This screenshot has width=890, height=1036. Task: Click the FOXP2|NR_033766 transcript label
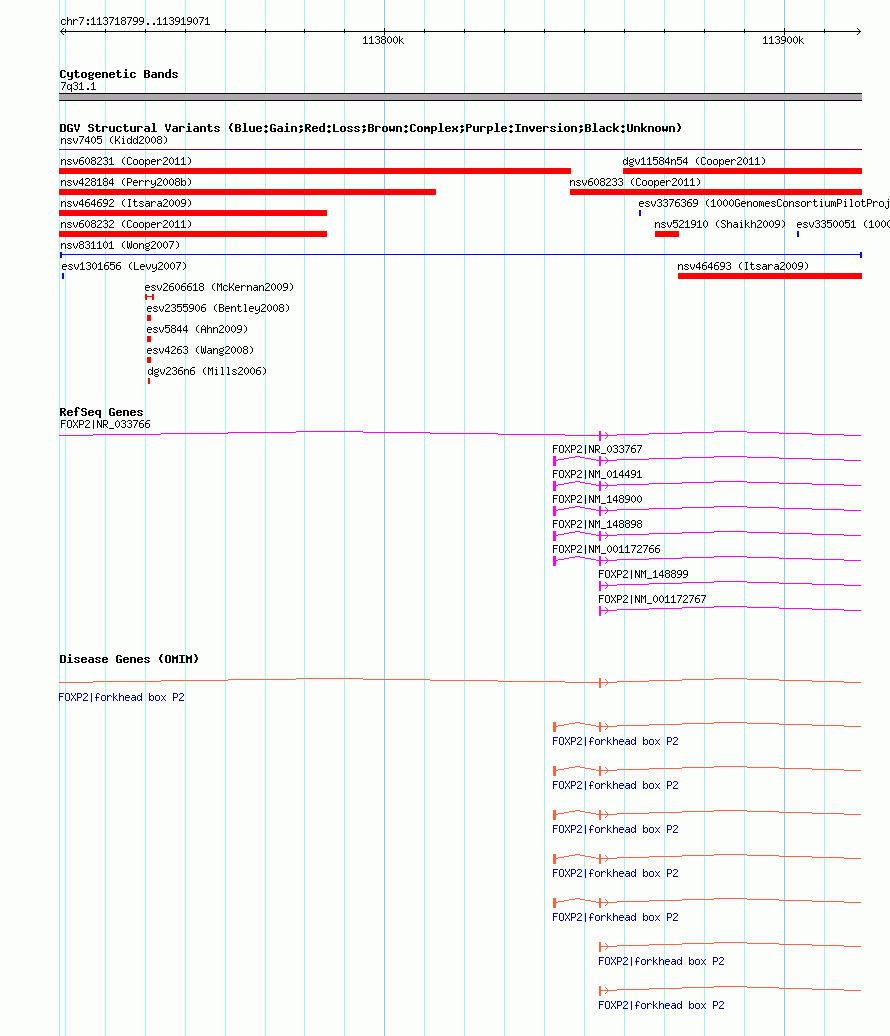coord(105,424)
